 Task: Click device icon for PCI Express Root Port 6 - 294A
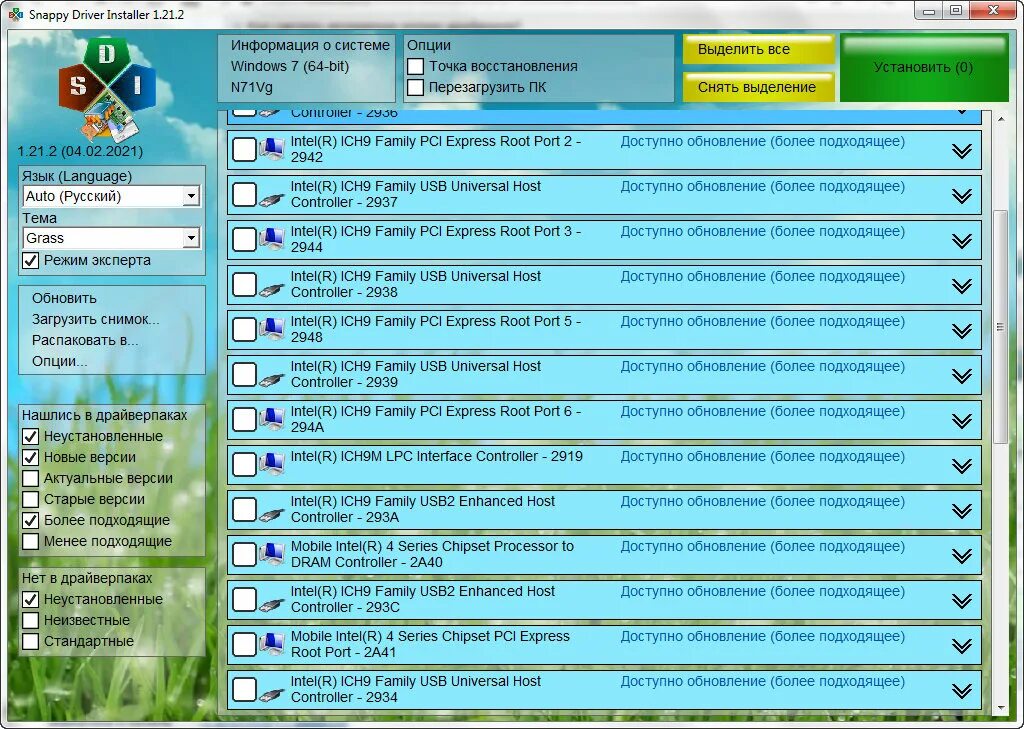(272, 419)
